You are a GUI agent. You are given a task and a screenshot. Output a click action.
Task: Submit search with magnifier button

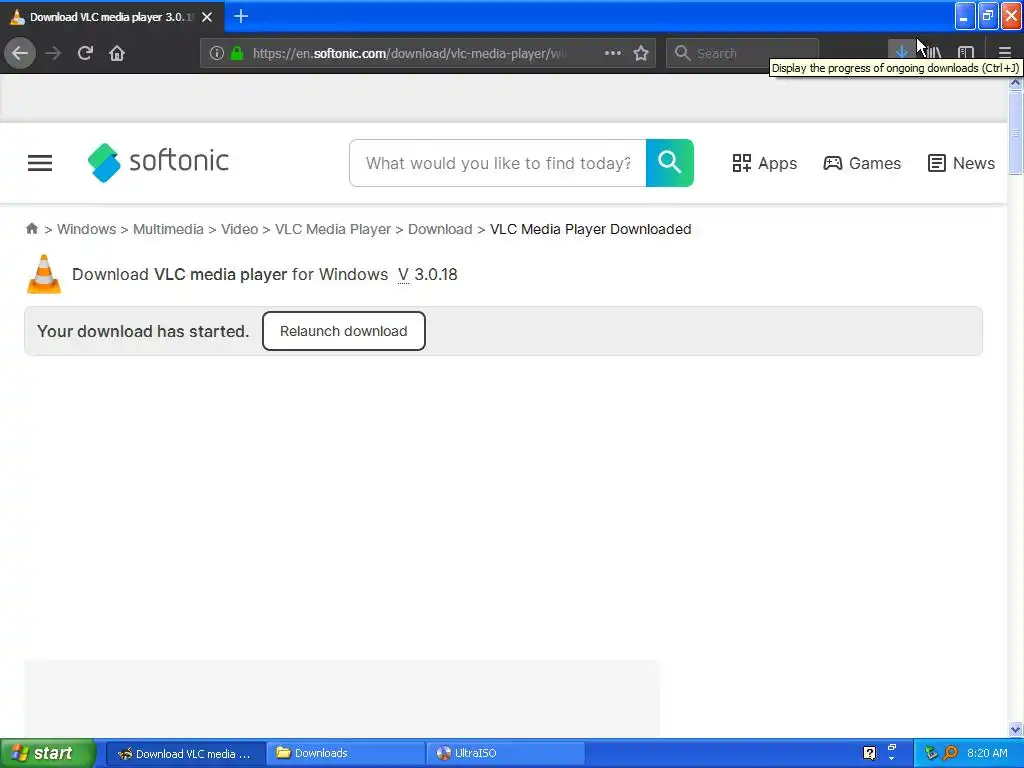669,163
